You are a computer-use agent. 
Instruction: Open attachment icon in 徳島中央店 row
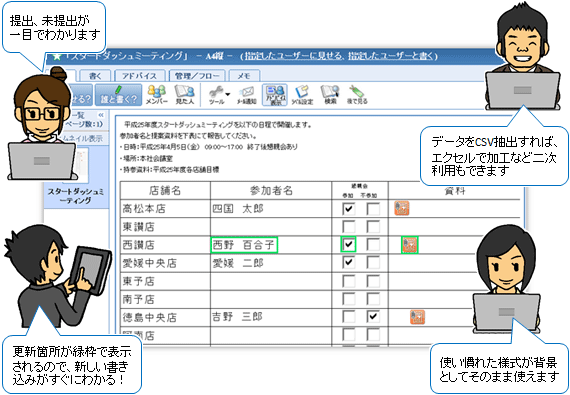[x=417, y=317]
